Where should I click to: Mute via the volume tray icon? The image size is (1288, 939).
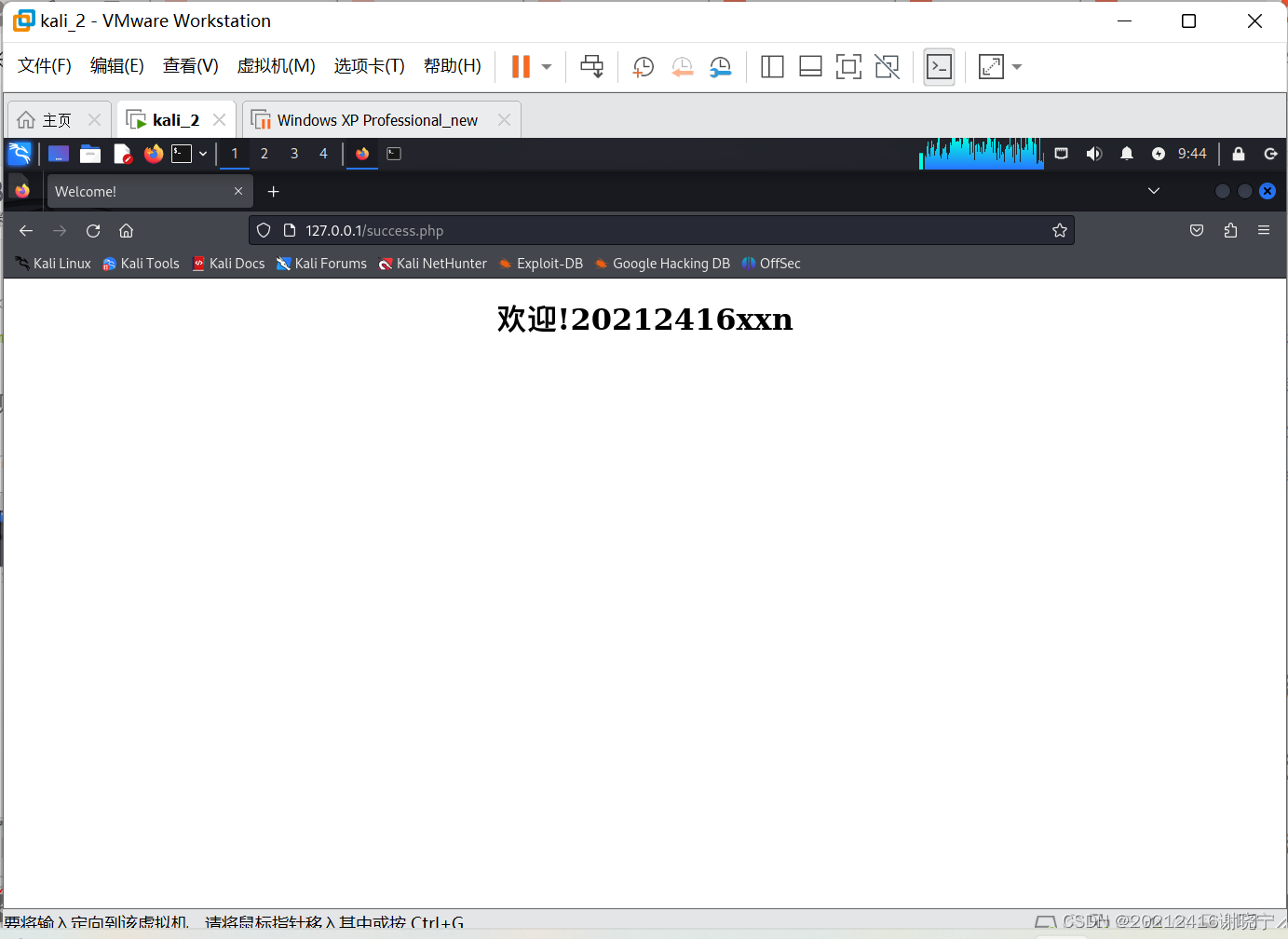coord(1094,154)
